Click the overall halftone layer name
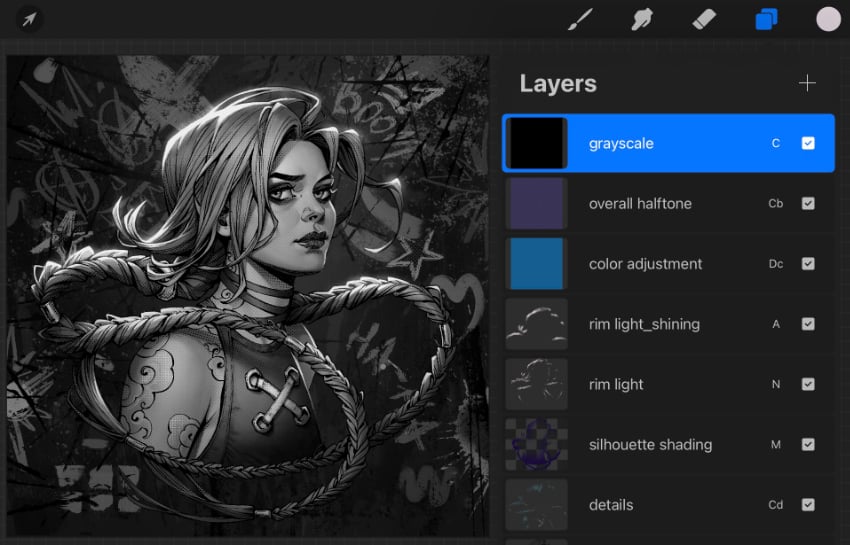The height and width of the screenshot is (545, 850). click(640, 203)
